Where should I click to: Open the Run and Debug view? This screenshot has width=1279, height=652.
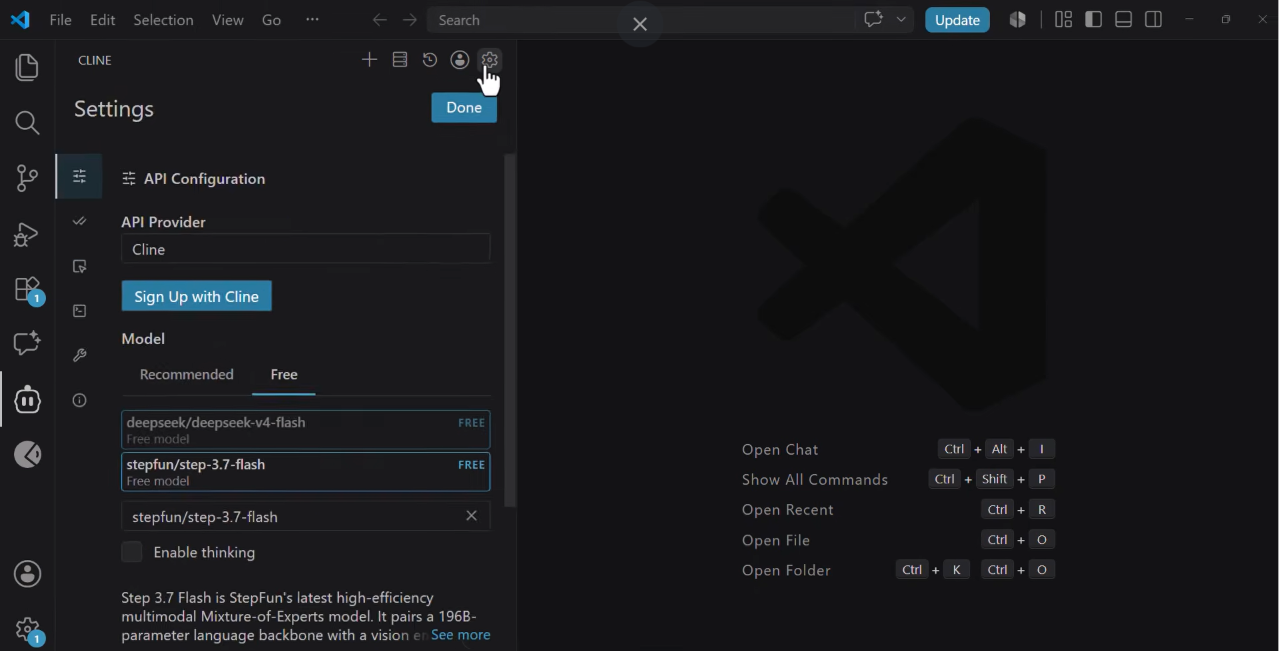(x=27, y=234)
